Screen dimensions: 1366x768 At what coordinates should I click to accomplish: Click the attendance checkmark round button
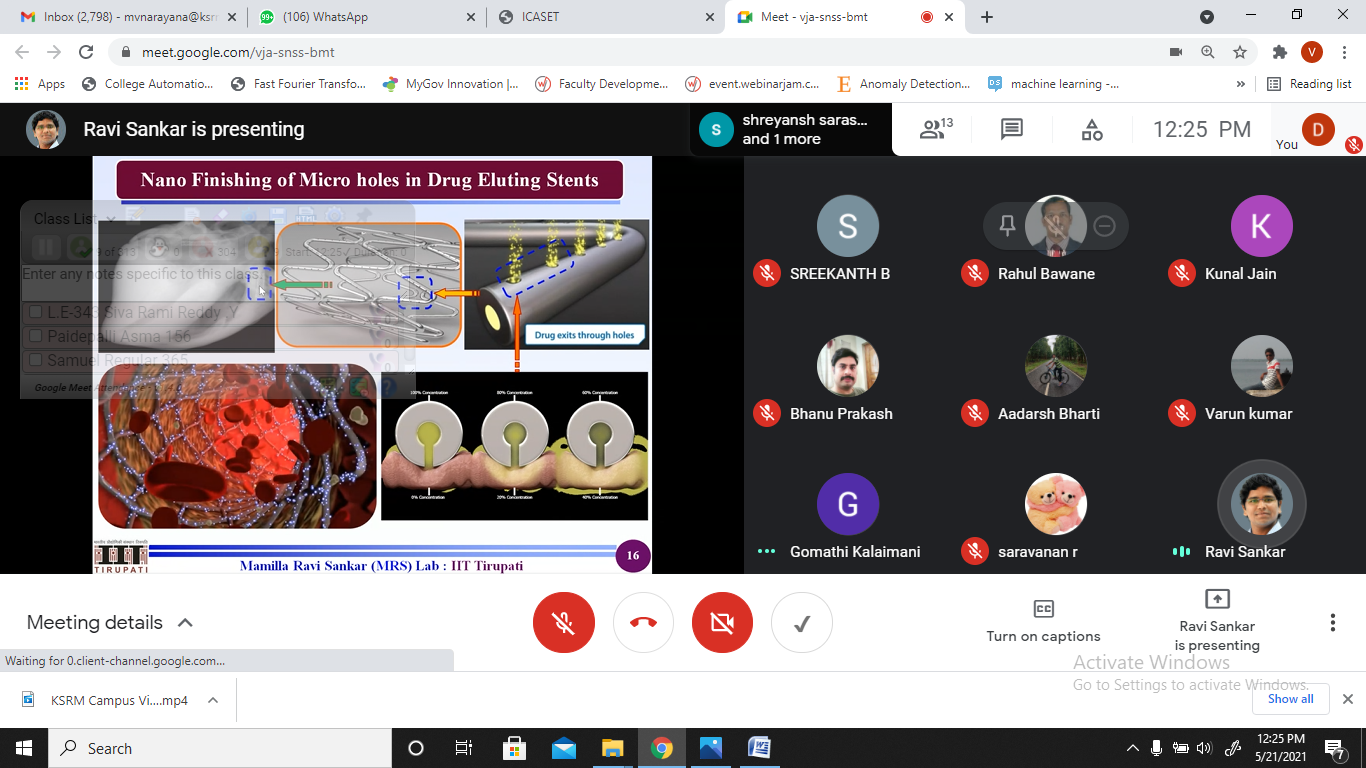[801, 623]
